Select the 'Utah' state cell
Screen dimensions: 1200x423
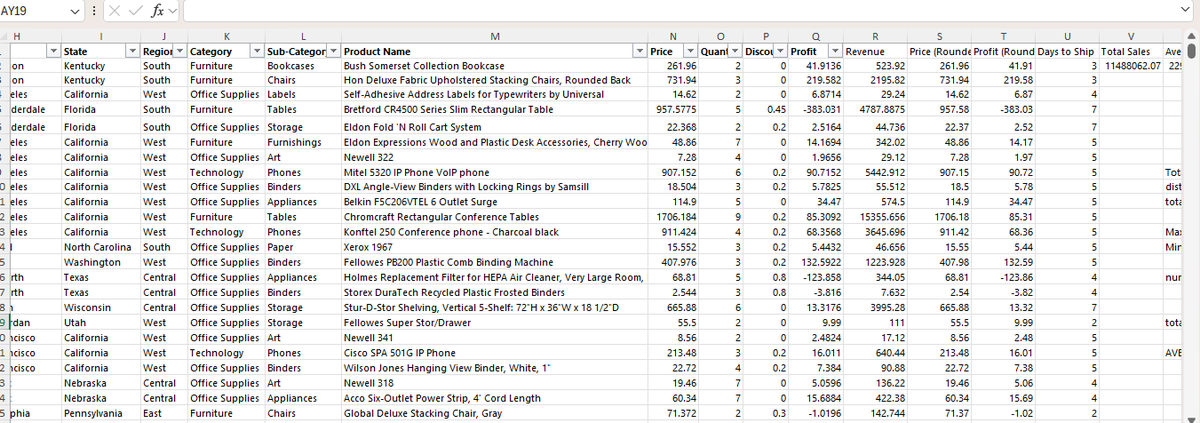click(100, 323)
